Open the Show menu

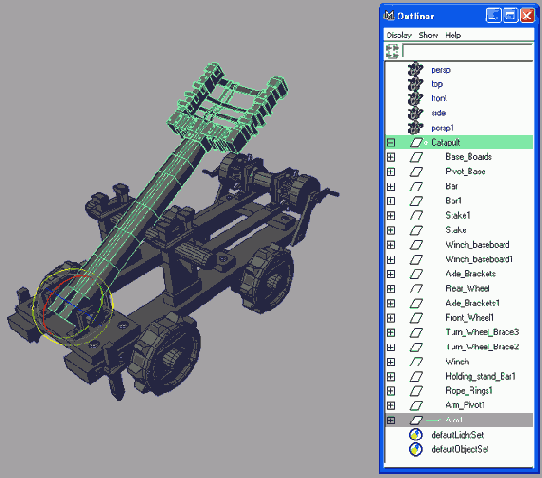(x=428, y=35)
